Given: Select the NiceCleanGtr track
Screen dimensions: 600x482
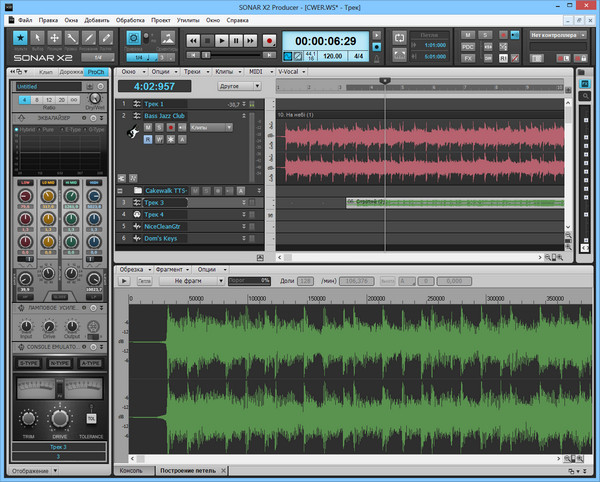Looking at the screenshot, I should 160,226.
